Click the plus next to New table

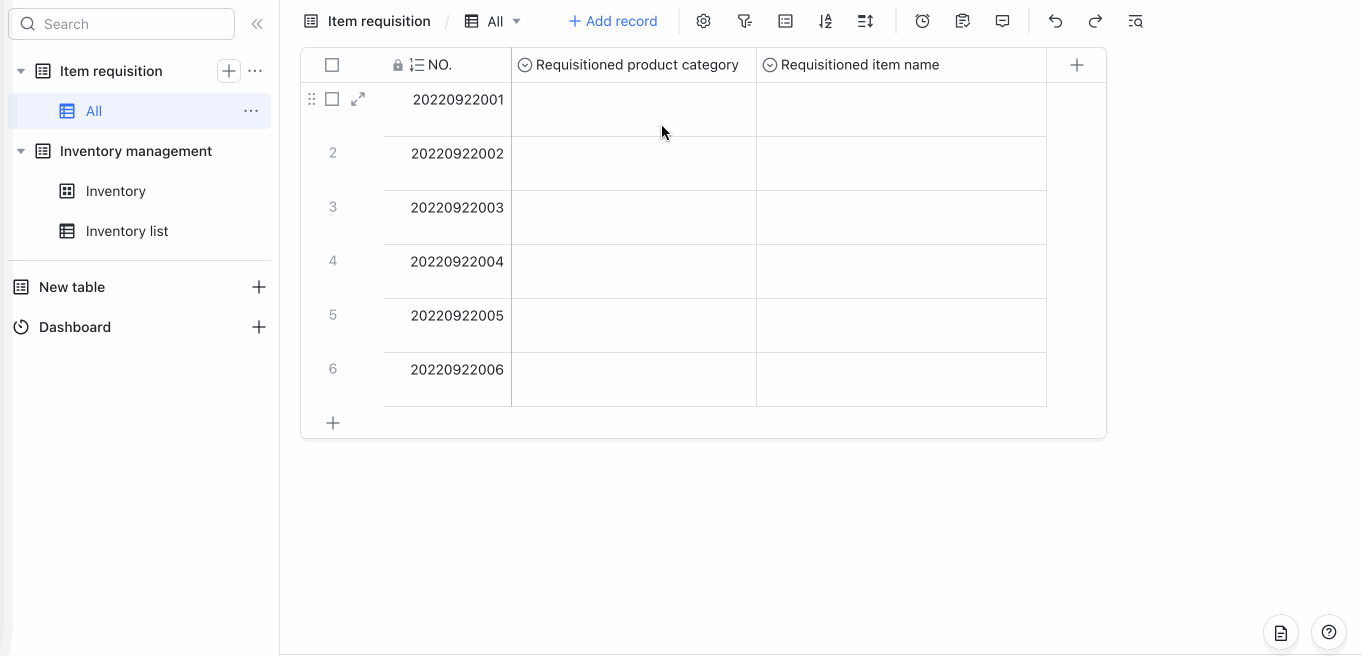pyautogui.click(x=259, y=287)
